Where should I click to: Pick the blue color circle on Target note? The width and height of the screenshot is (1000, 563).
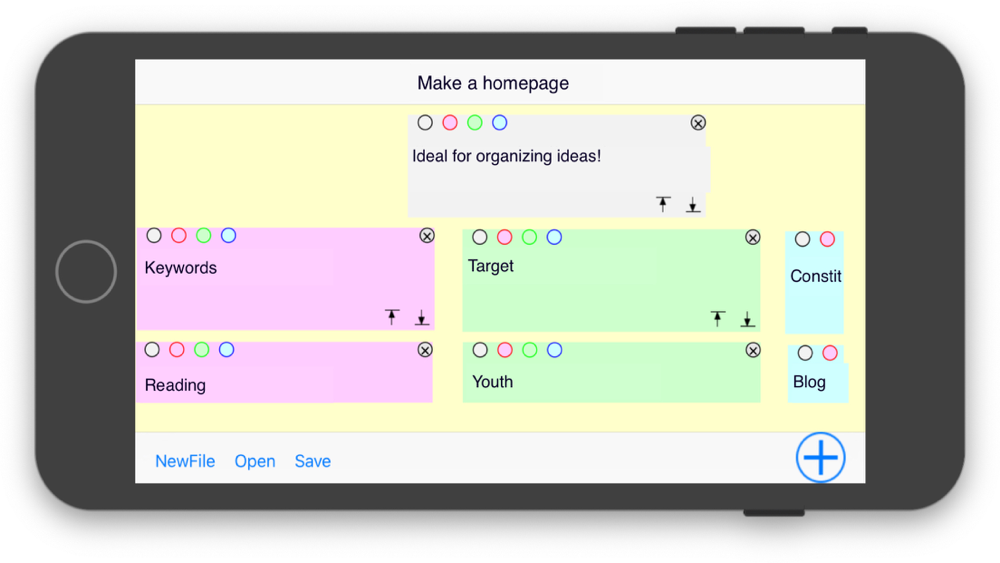click(554, 237)
